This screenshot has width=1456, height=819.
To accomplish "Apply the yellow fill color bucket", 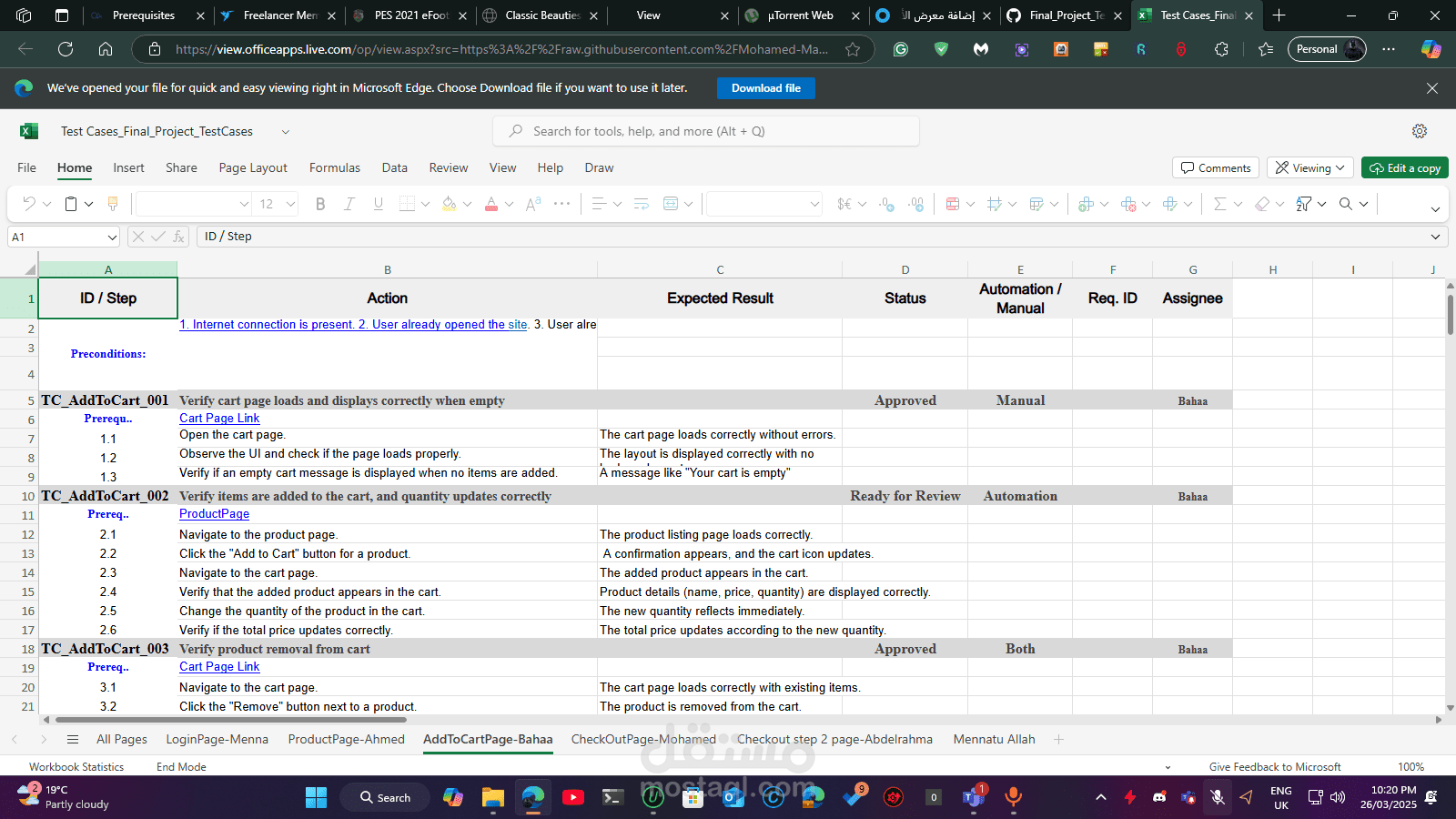I will click(449, 204).
